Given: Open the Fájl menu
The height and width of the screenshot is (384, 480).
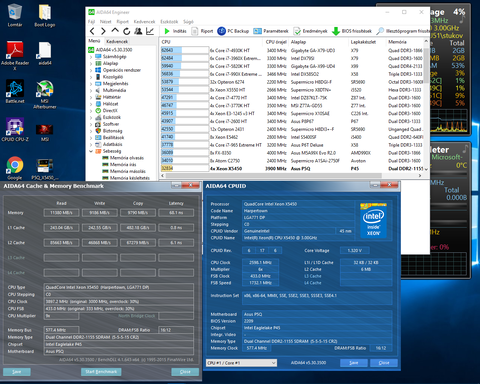Looking at the screenshot, I should click(x=91, y=22).
